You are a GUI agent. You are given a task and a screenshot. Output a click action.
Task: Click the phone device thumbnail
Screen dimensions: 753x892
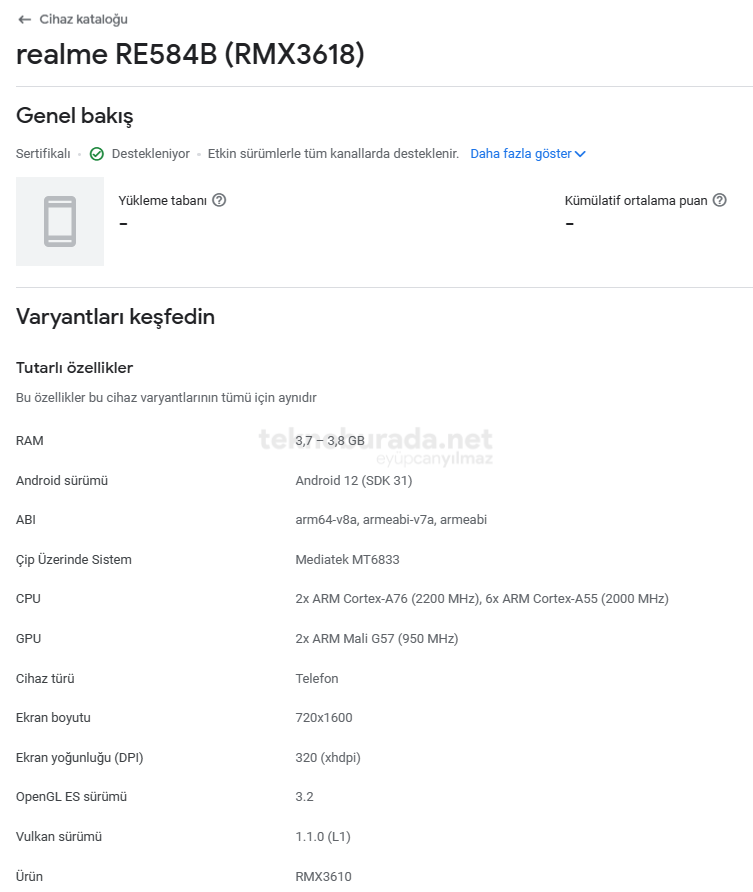[60, 221]
